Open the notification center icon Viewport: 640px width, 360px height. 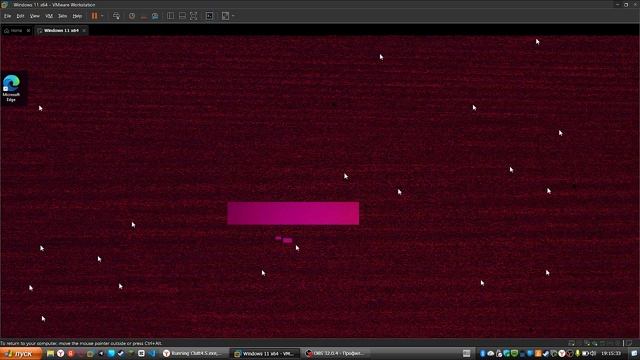pos(634,353)
